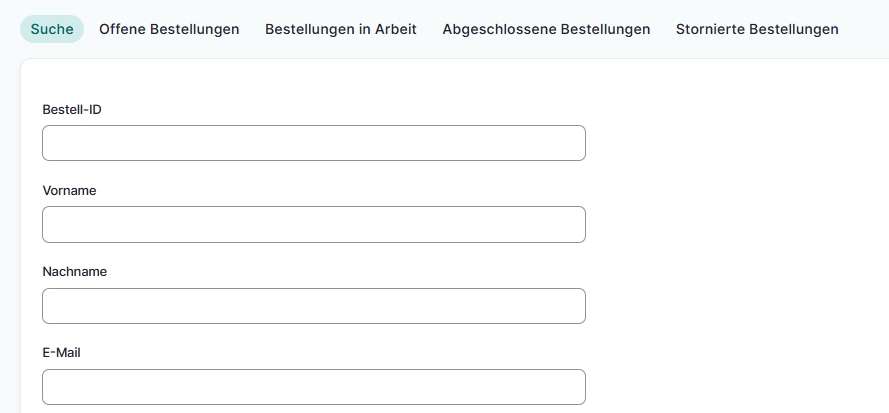Click the Vorname label text
Image resolution: width=889 pixels, height=413 pixels.
pos(69,190)
